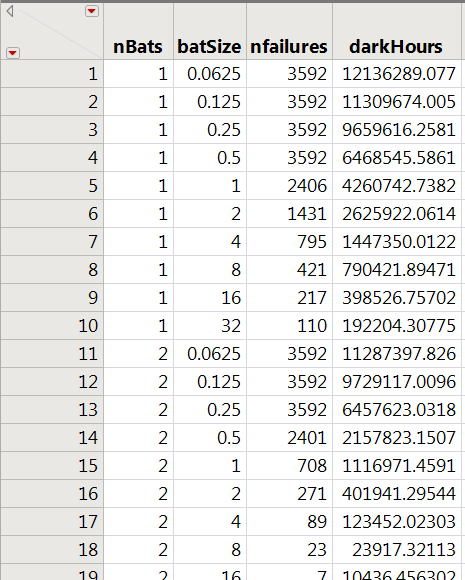
Task: Click darkHours cell 23917.32113
Action: click(397, 550)
